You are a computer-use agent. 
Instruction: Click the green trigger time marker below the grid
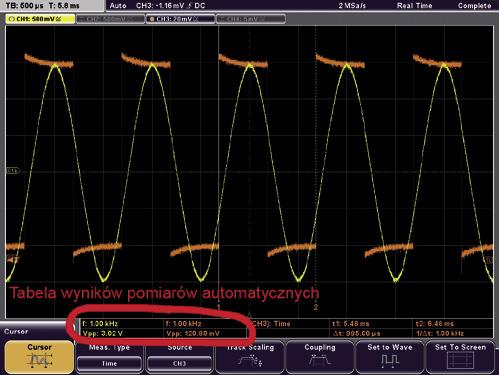(x=250, y=314)
